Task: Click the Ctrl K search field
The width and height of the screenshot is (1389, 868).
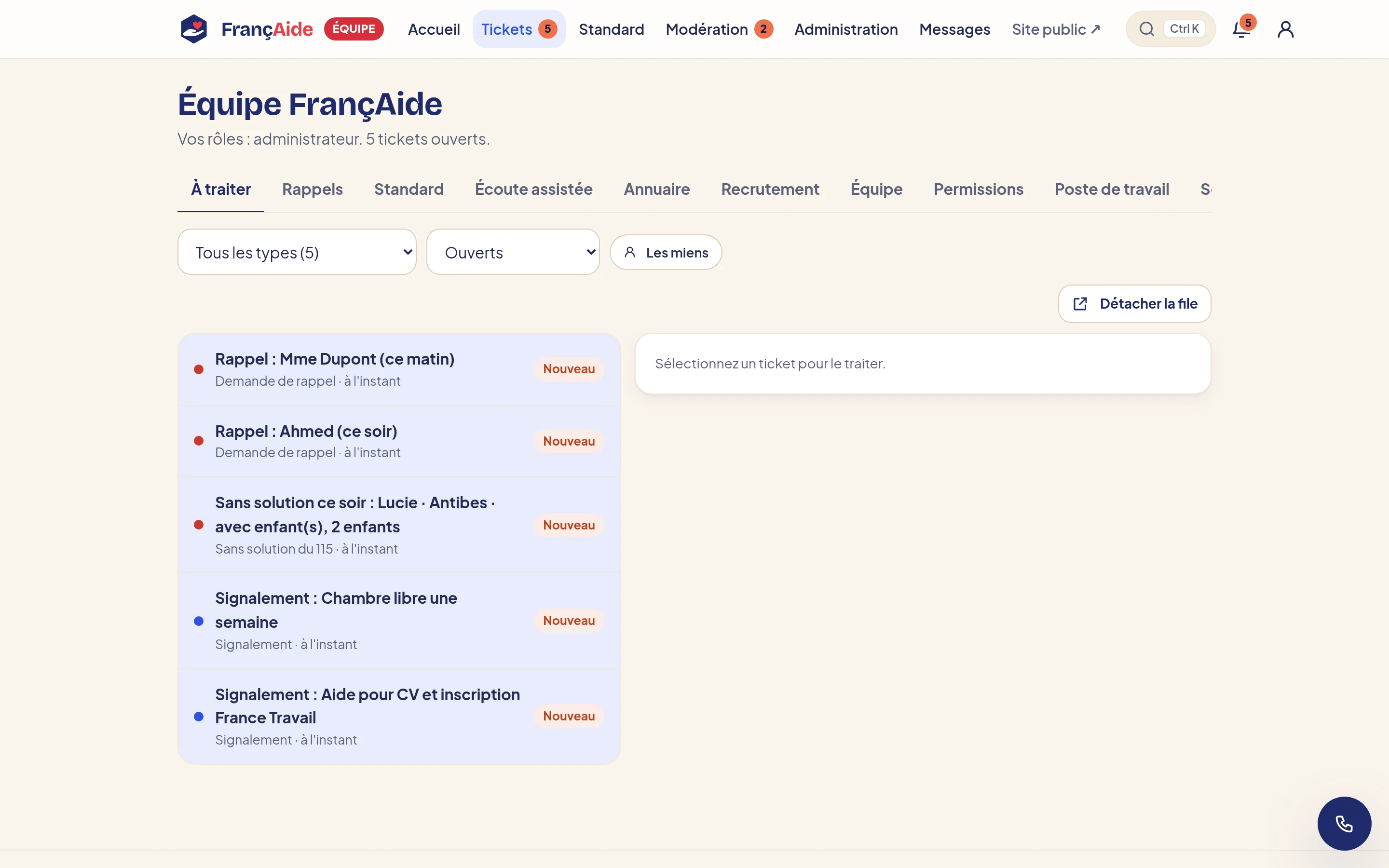Action: [1171, 29]
